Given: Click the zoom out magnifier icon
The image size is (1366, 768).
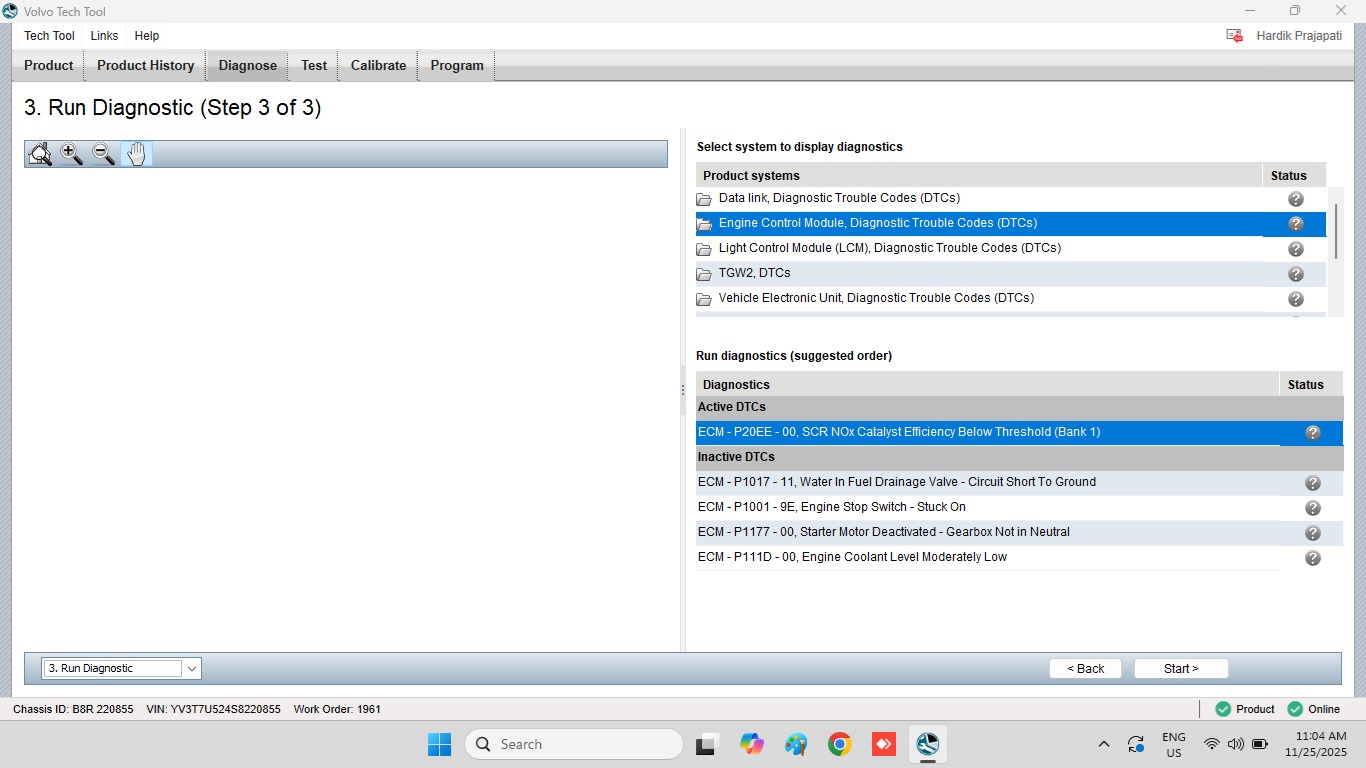Looking at the screenshot, I should pyautogui.click(x=104, y=154).
